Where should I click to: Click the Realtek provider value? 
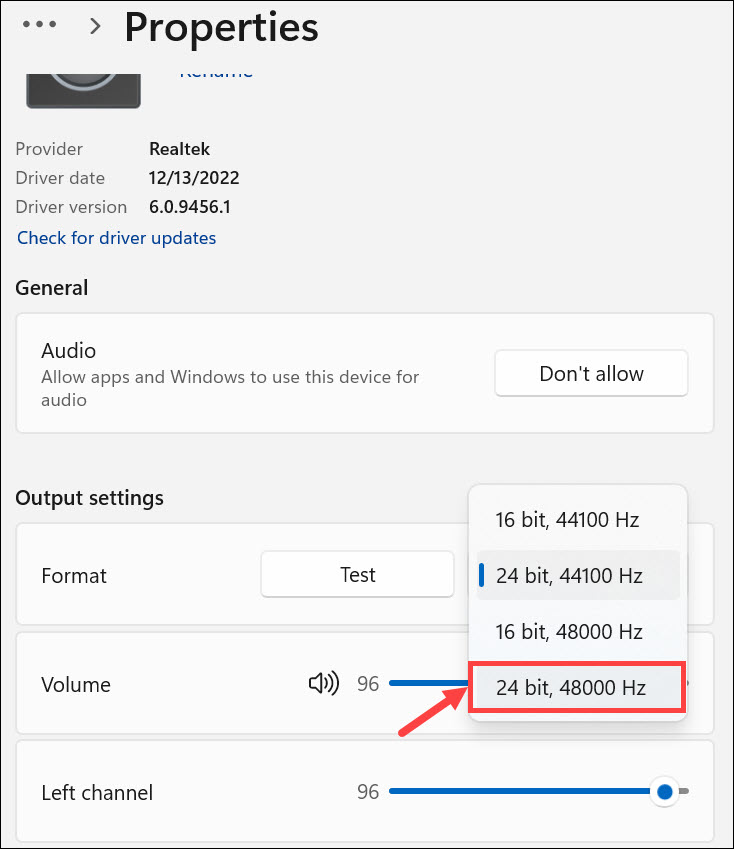point(180,149)
